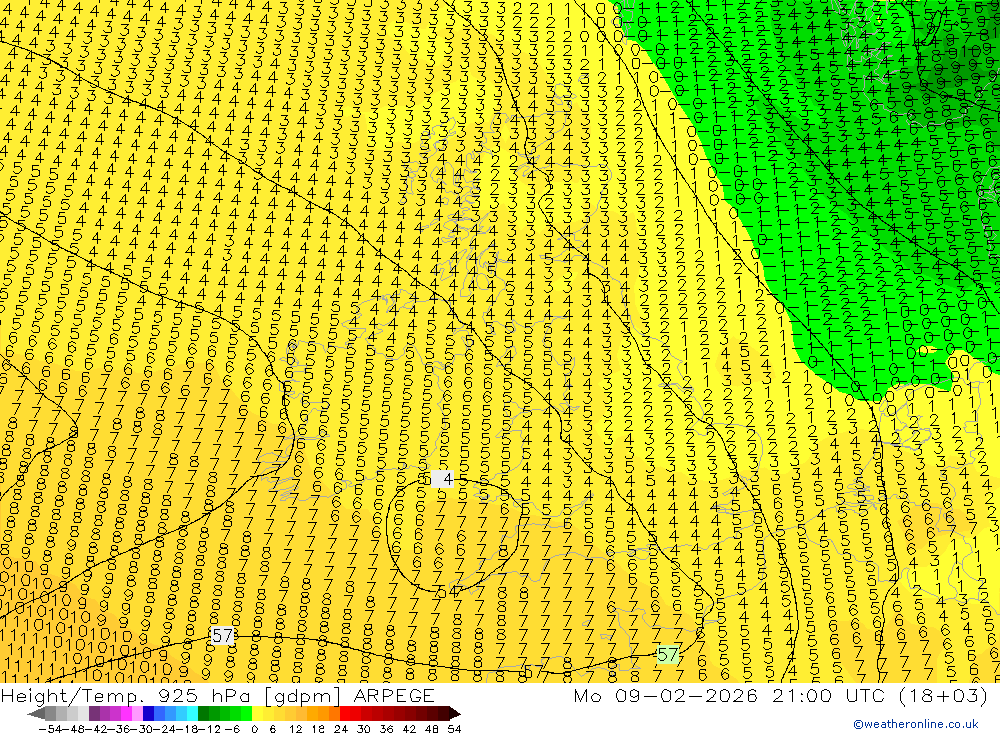Pick the dark purple legend swatch

point(94,713)
